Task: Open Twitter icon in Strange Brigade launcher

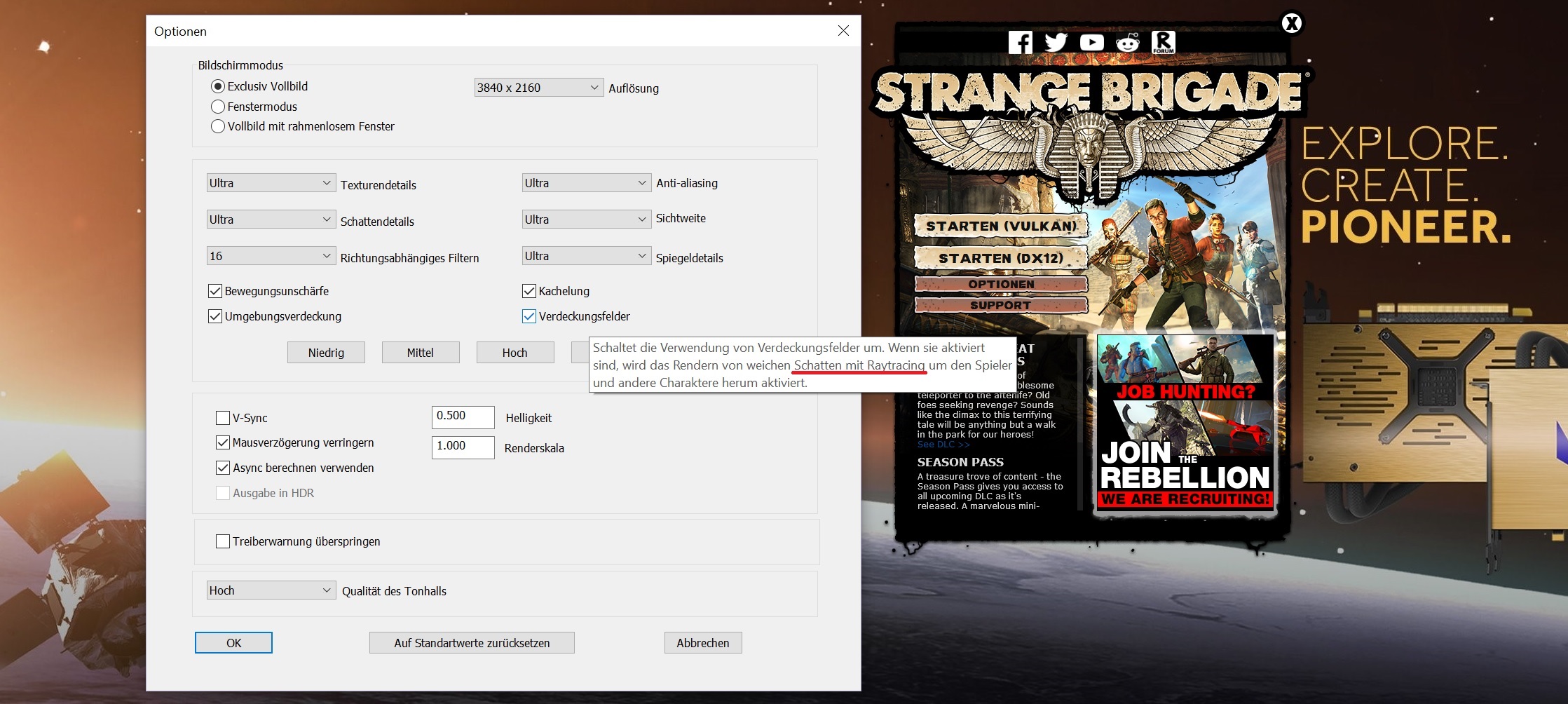Action: 1056,43
